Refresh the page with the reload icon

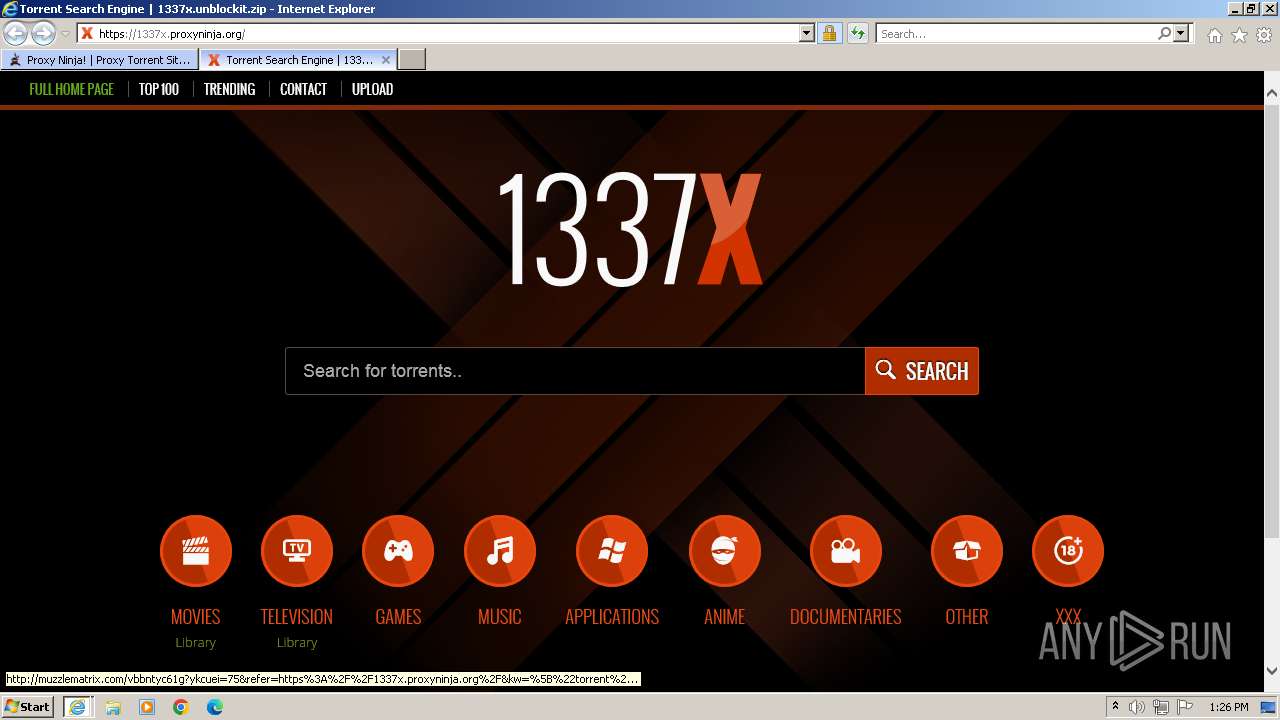coord(857,33)
